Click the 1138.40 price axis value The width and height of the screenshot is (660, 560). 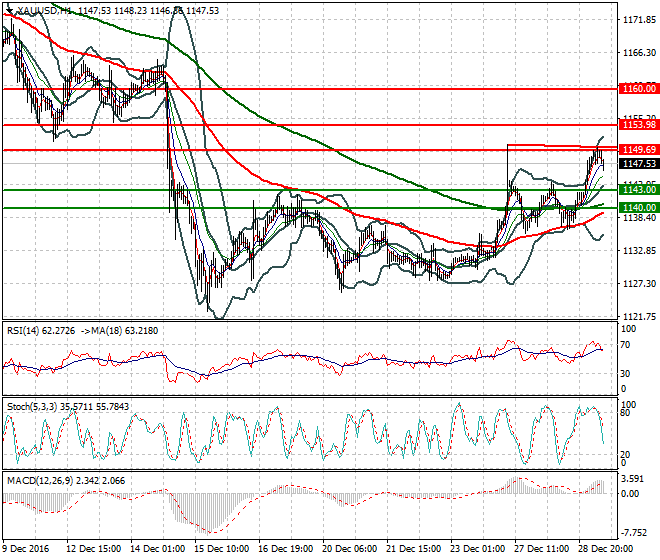(639, 217)
